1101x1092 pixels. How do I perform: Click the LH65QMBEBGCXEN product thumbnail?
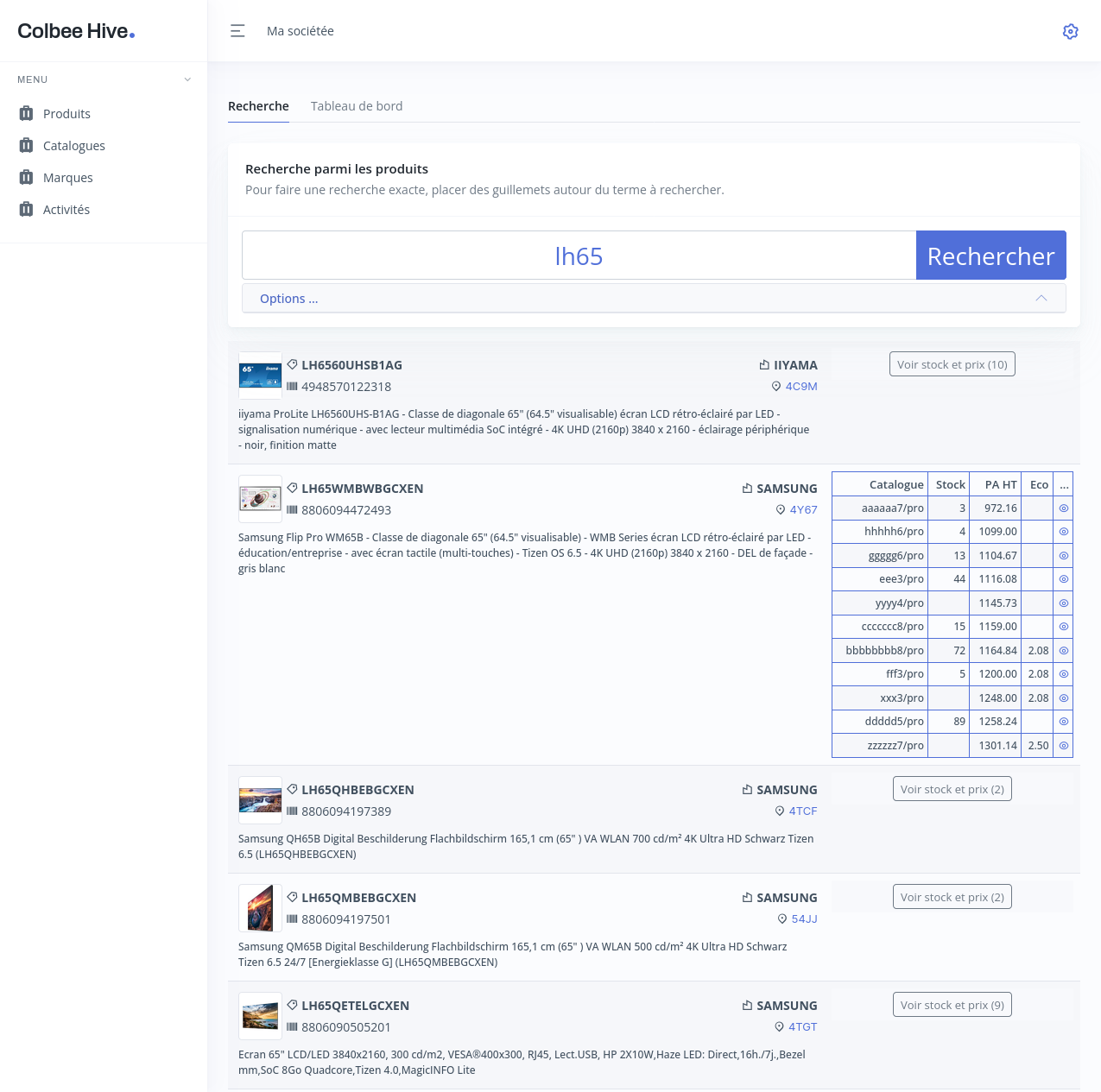260,908
